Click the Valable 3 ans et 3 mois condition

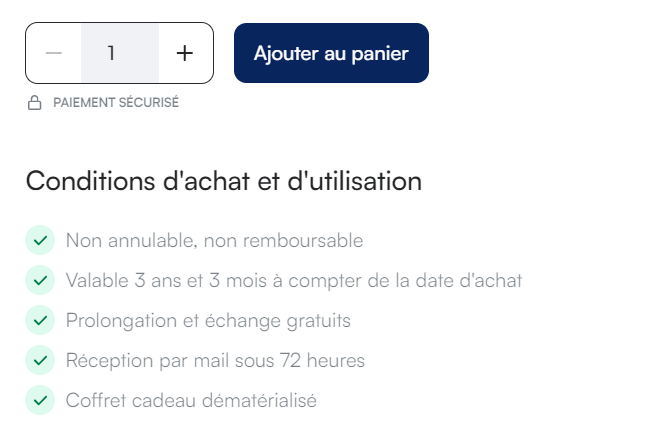coord(294,281)
